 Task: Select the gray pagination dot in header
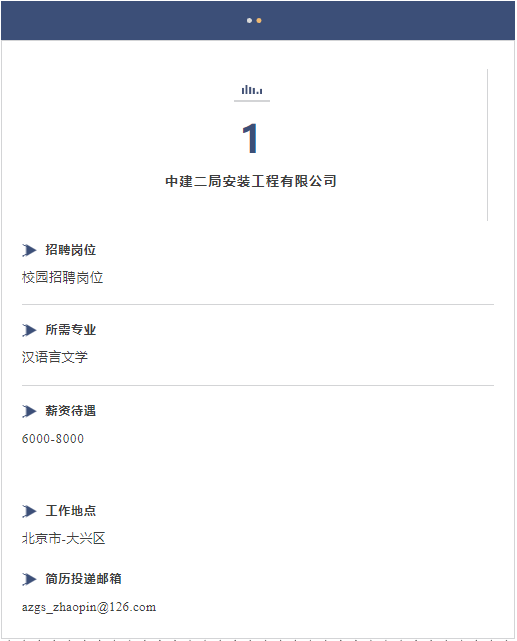tap(249, 20)
